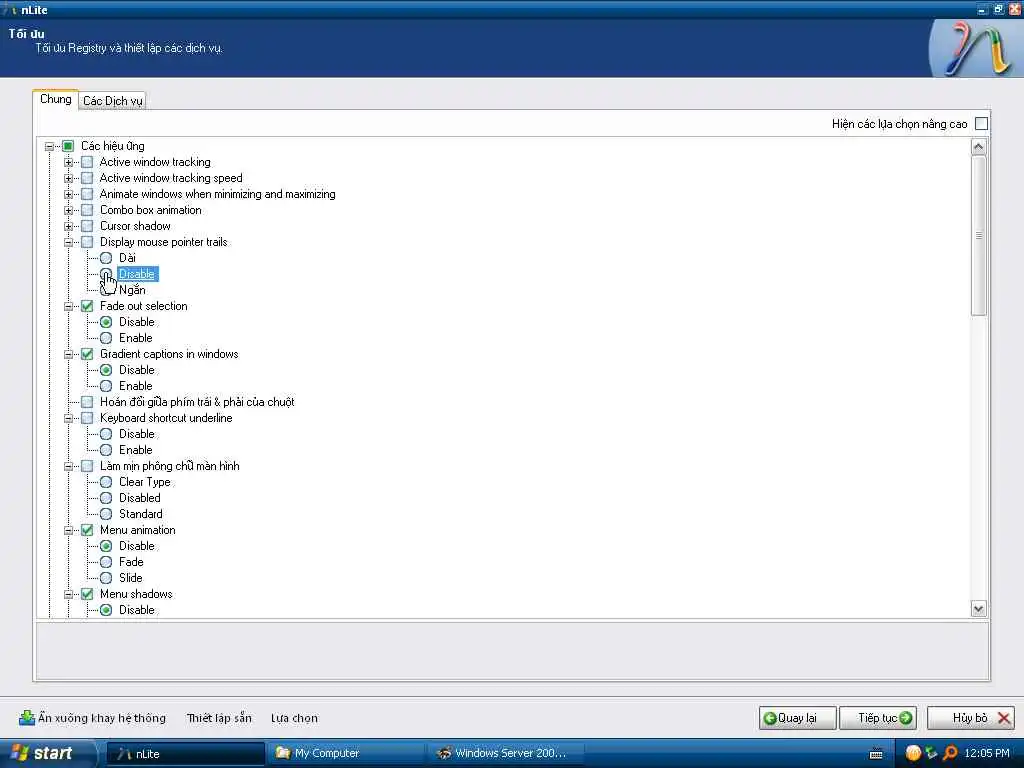This screenshot has height=768, width=1024.
Task: Select Clear Type font smoothing option
Action: click(x=106, y=482)
